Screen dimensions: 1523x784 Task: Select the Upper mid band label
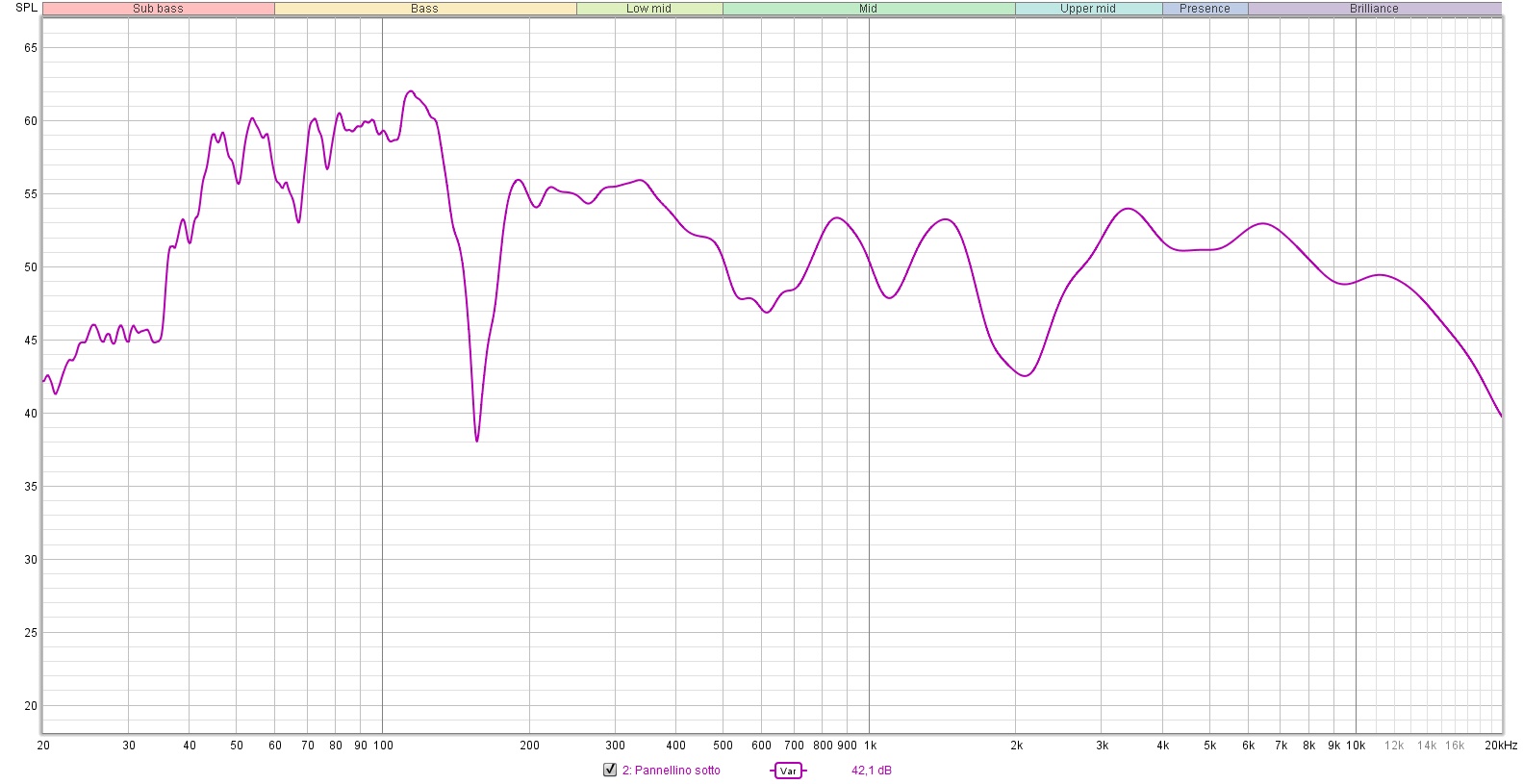1088,9
